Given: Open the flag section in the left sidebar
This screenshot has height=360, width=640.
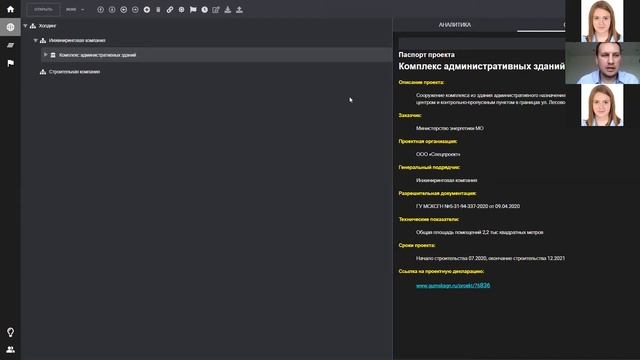Looking at the screenshot, I should click(11, 63).
